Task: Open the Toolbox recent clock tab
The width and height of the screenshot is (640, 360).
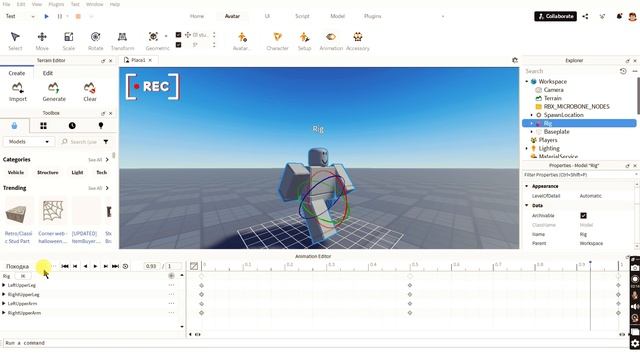Action: (72, 126)
